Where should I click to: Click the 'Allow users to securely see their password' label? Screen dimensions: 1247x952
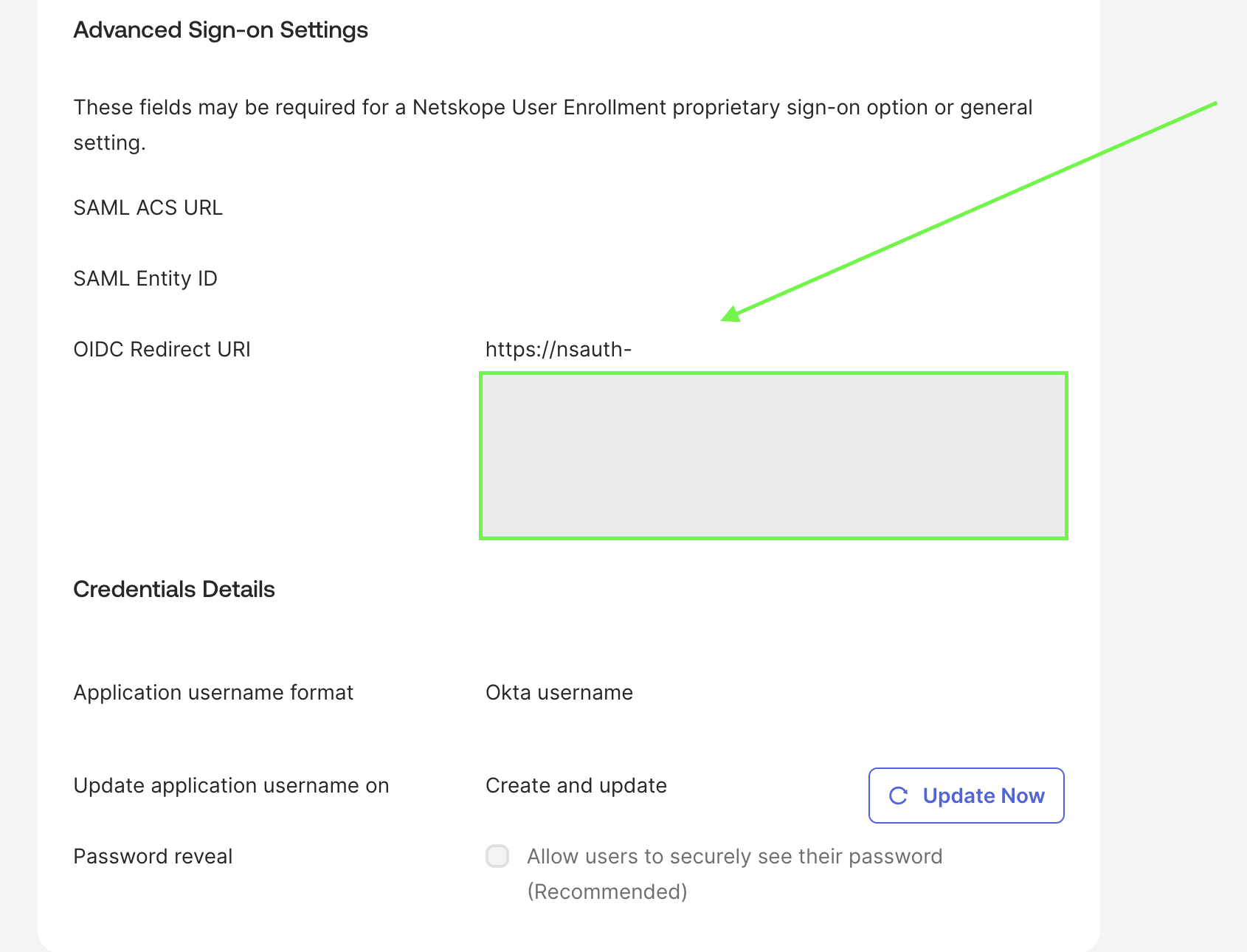(735, 856)
